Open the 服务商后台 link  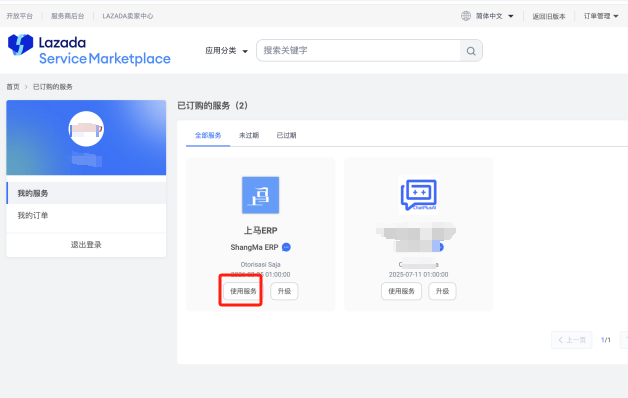tap(68, 16)
